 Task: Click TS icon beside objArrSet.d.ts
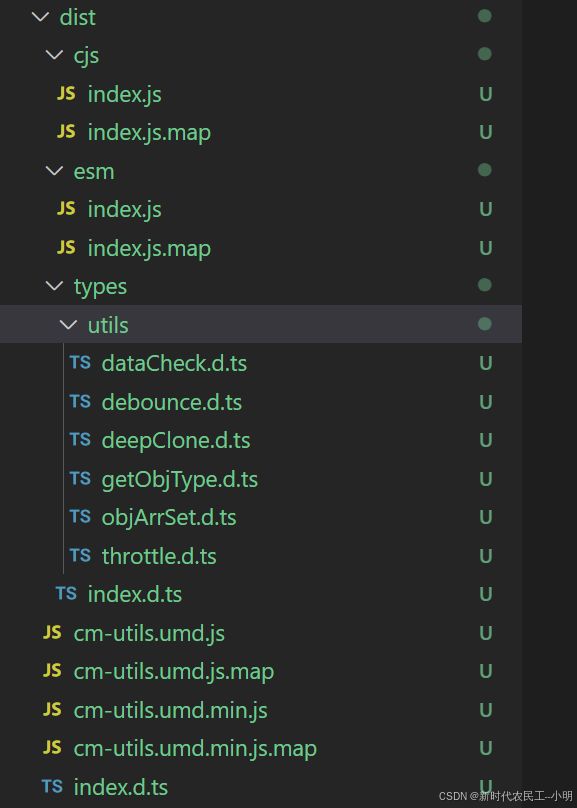(x=80, y=516)
